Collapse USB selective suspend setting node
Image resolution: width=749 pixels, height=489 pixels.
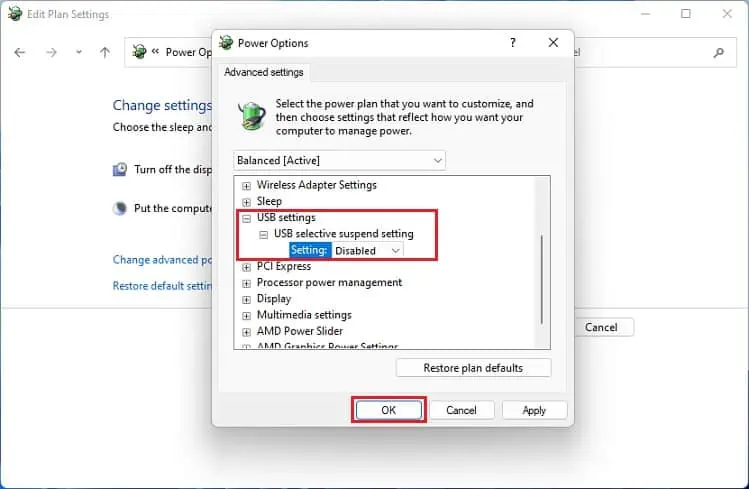264,234
